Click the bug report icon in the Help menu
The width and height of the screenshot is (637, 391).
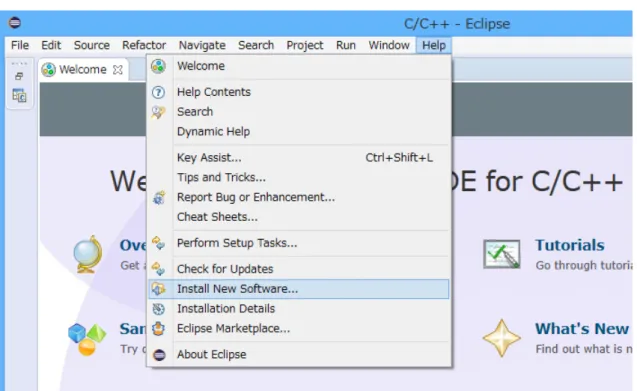158,198
